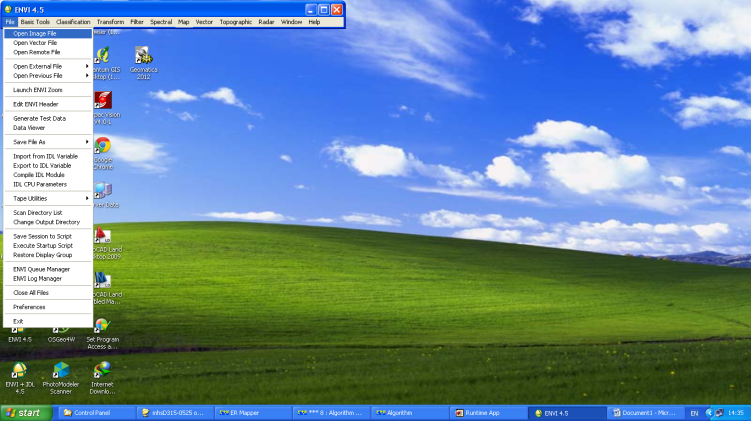This screenshot has height=421, width=751.
Task: Select Export to IDL Variable
Action: tap(48, 166)
